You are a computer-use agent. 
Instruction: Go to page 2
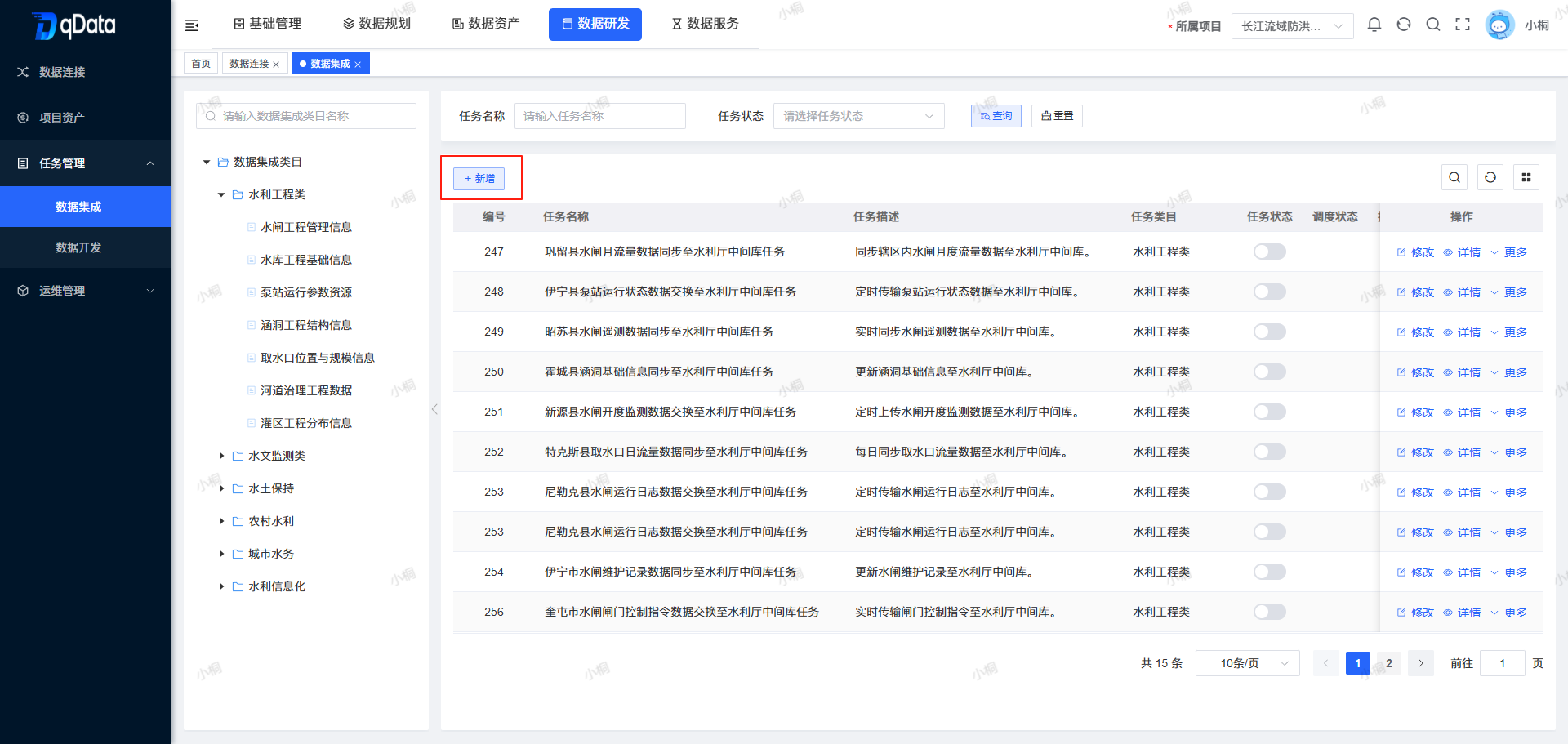click(1389, 663)
